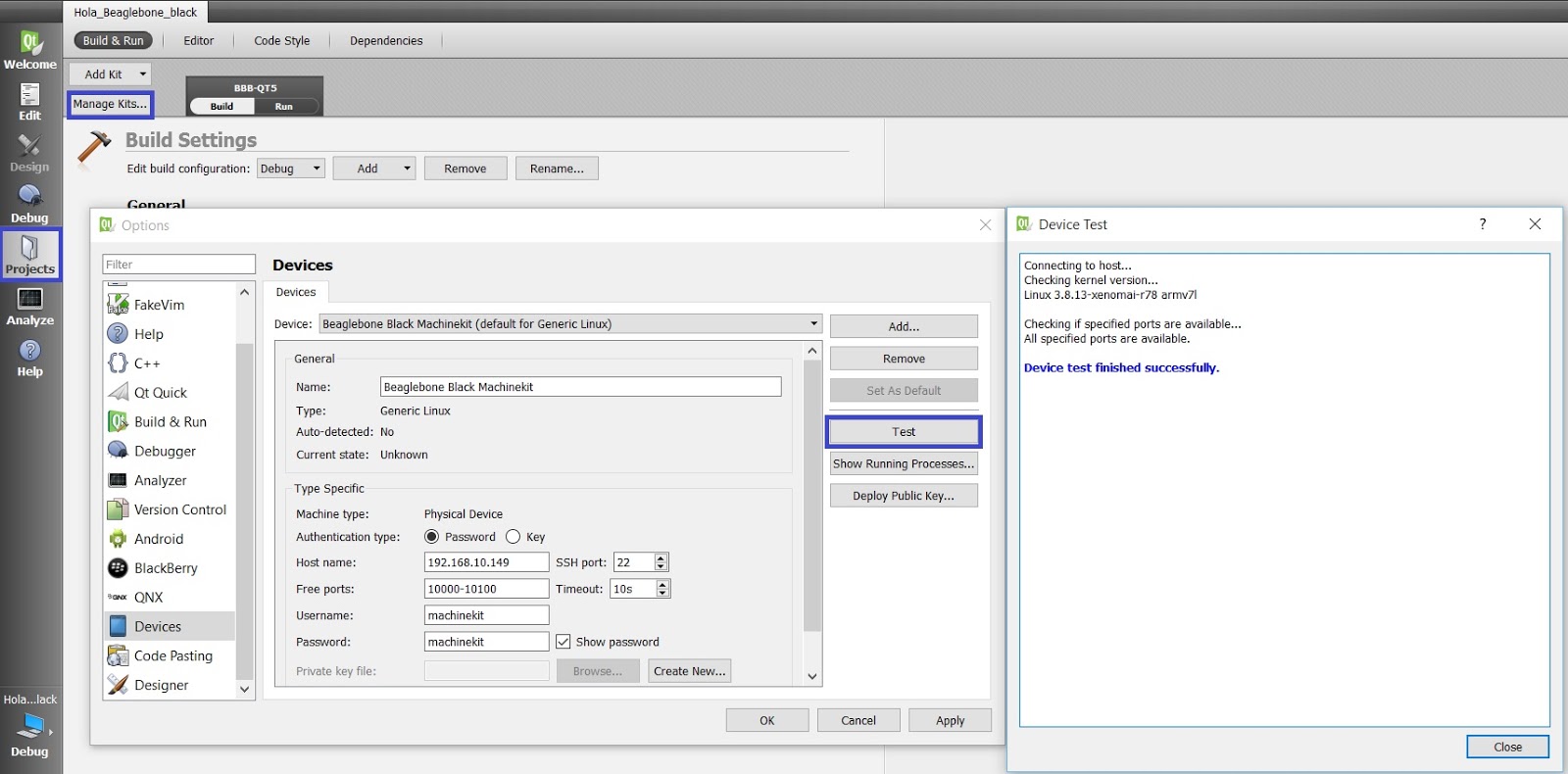Adjust the SSH port spinner arrows
Image resolution: width=1568 pixels, height=774 pixels.
[x=661, y=562]
